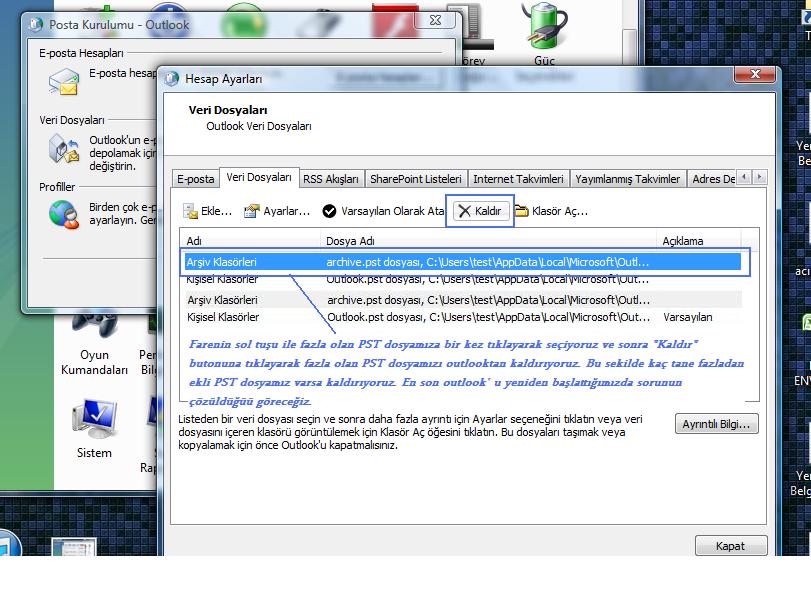Open folder with Klasör Aç...
This screenshot has height=604, width=811.
click(x=551, y=211)
